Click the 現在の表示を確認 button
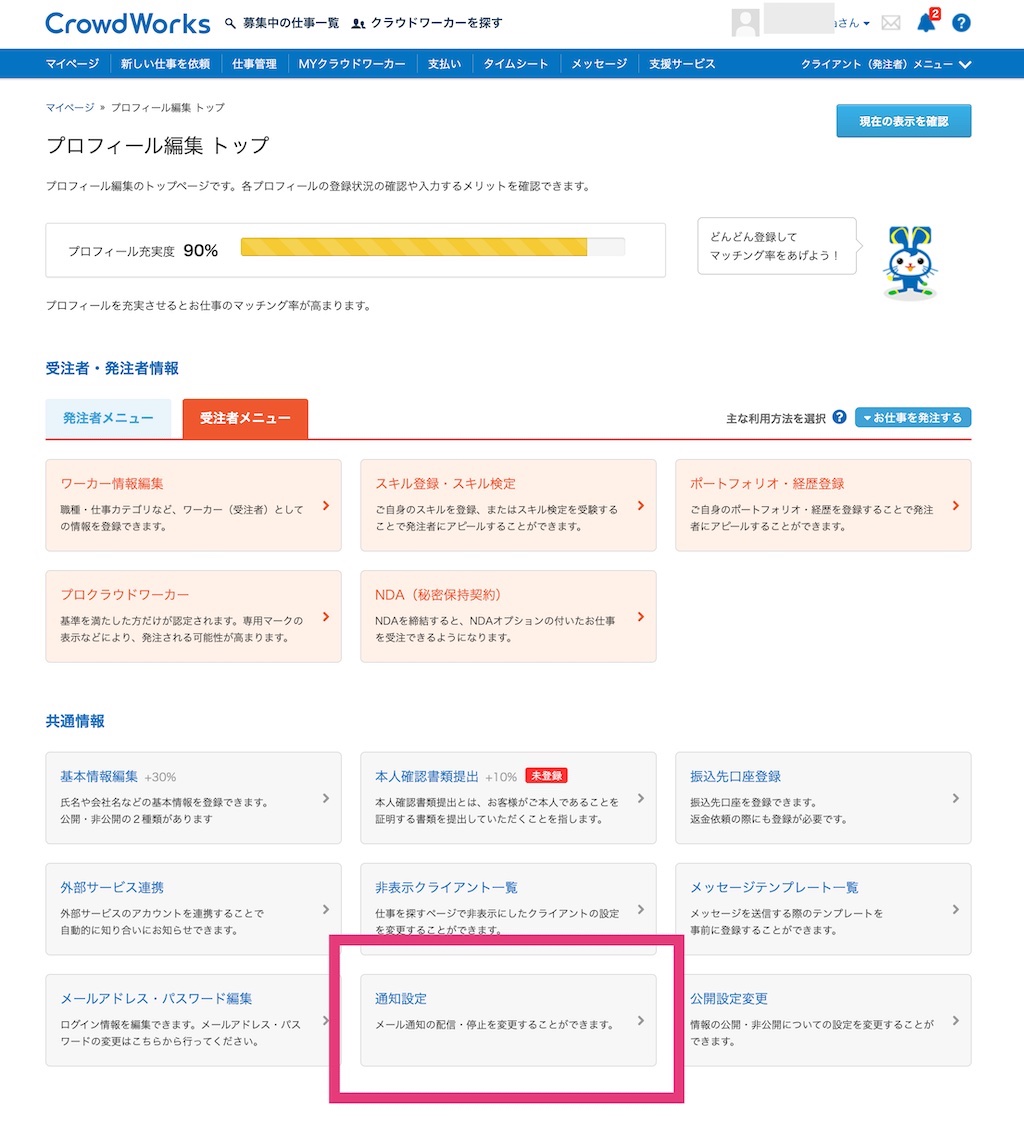 (x=903, y=120)
